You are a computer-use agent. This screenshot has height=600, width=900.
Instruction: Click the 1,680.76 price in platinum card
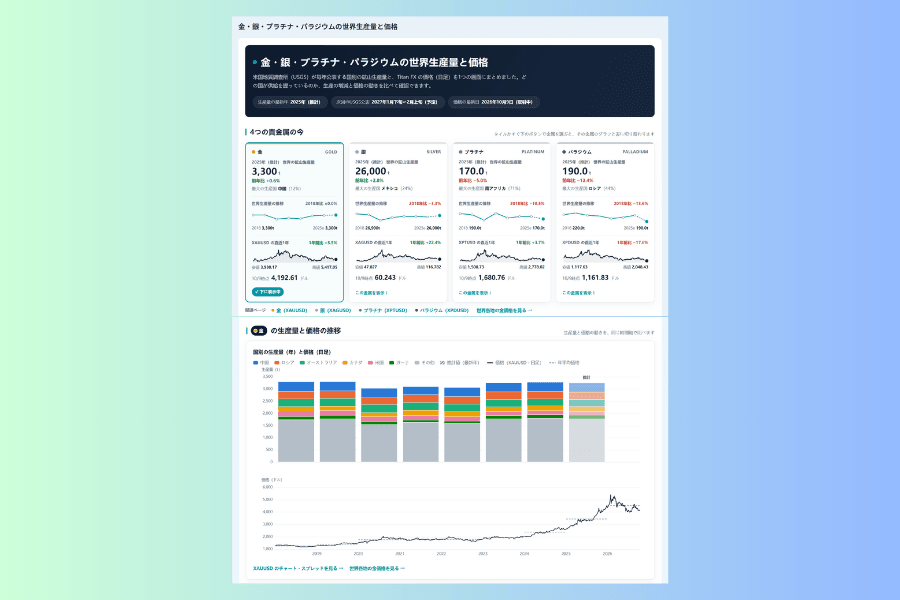pos(491,278)
